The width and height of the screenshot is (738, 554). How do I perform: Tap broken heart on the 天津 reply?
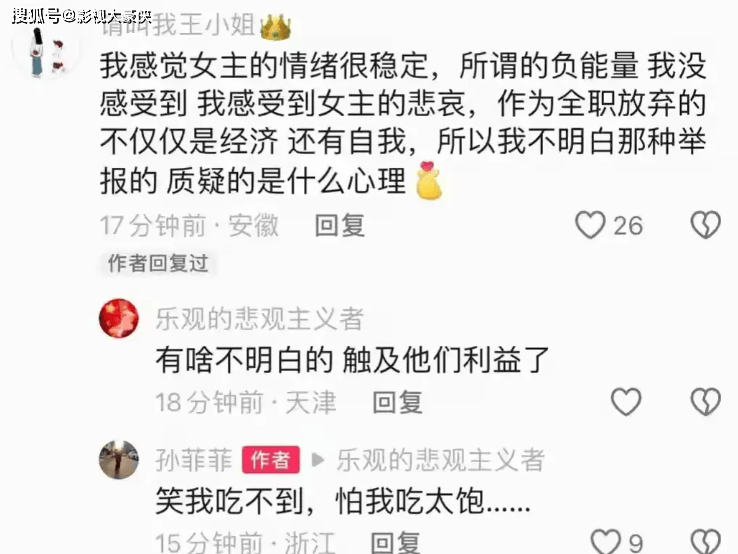pyautogui.click(x=706, y=401)
